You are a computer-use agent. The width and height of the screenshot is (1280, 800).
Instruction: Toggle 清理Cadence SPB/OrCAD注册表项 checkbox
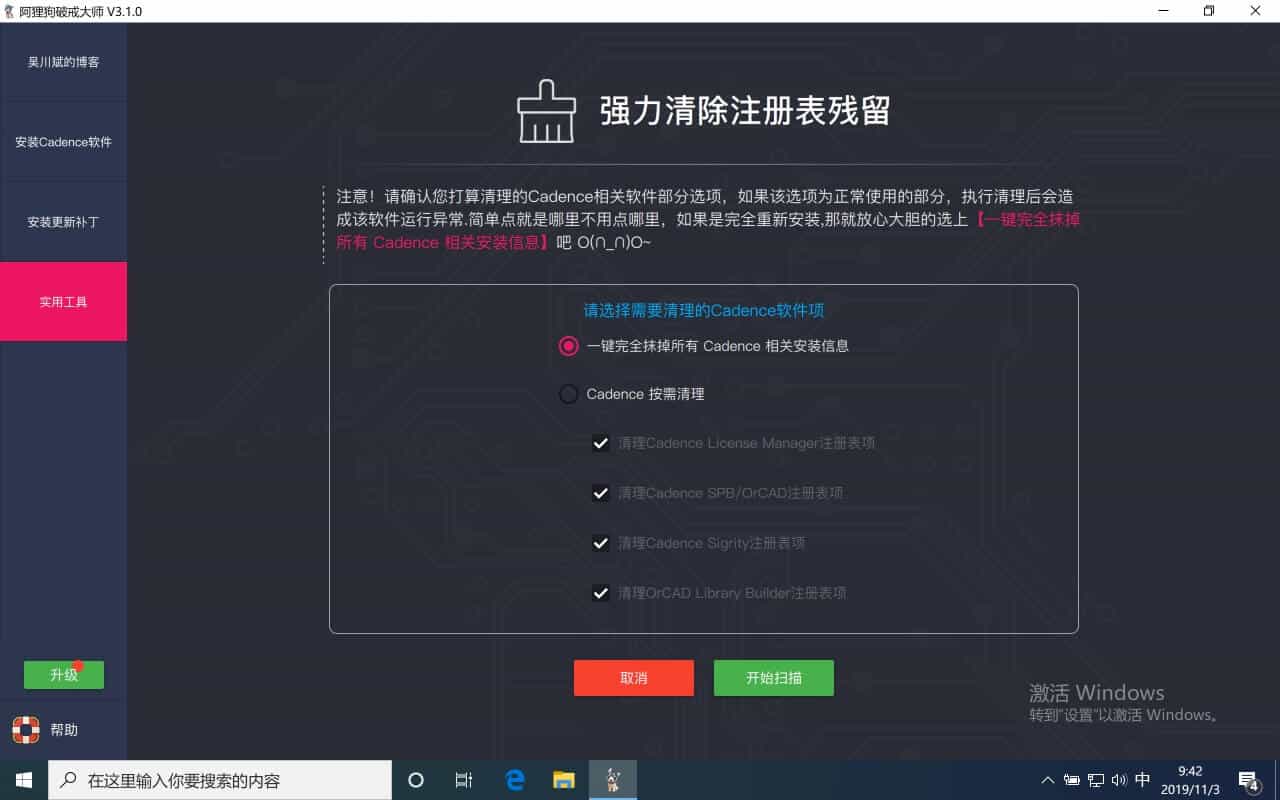pos(600,493)
